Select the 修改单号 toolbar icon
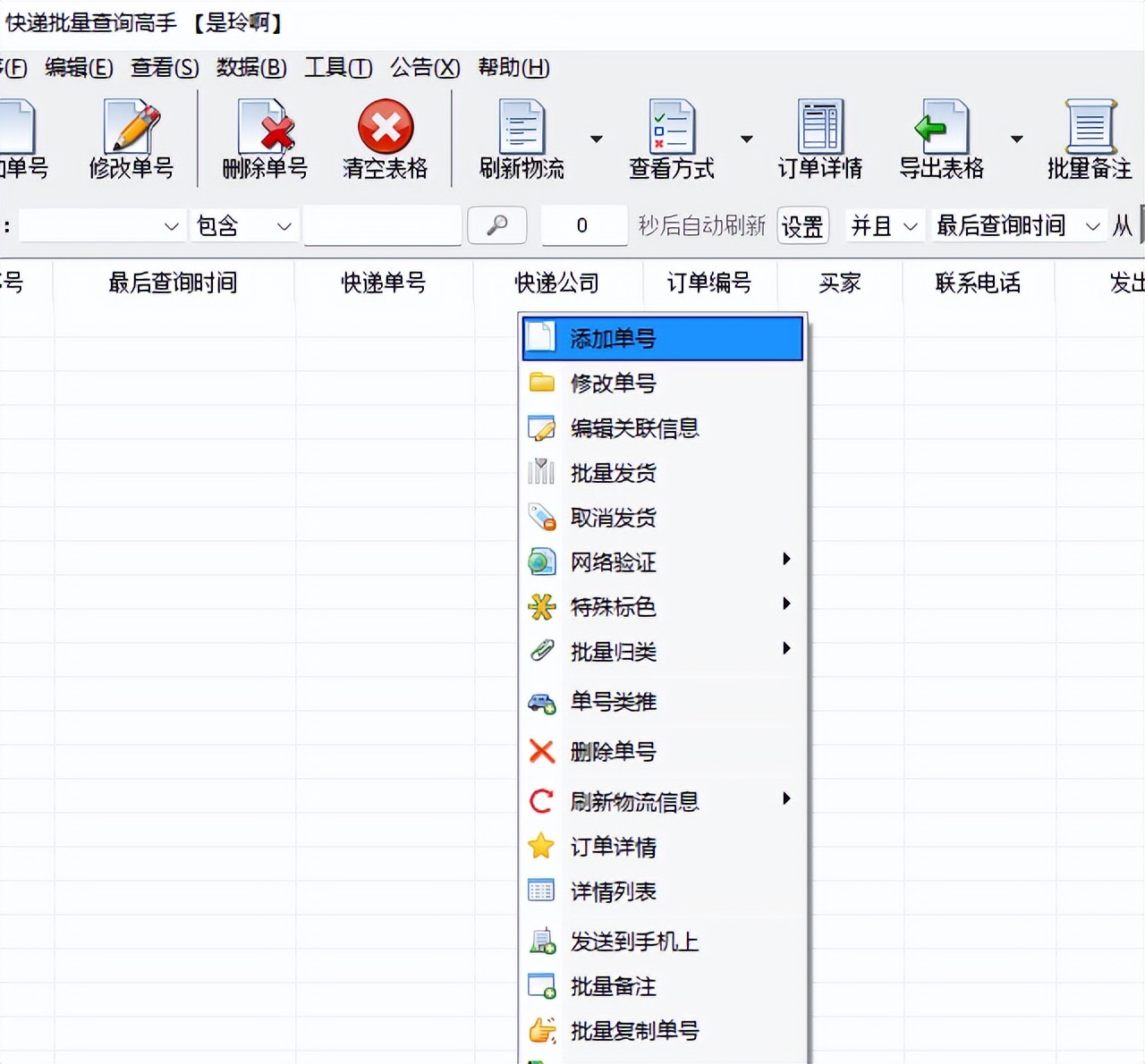Image resolution: width=1145 pixels, height=1064 pixels. click(x=130, y=139)
